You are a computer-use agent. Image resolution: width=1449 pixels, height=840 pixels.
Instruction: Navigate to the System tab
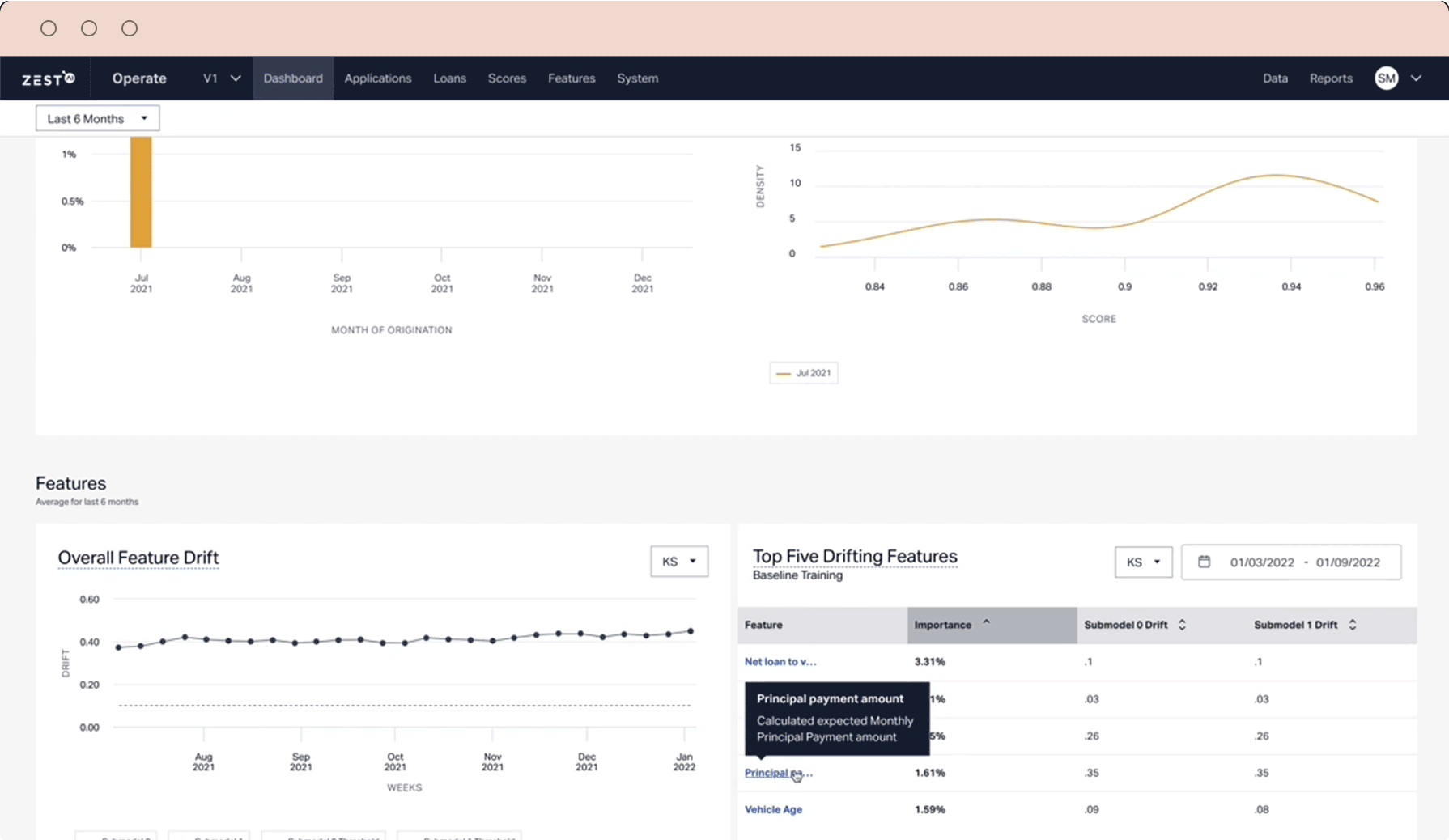click(x=637, y=78)
